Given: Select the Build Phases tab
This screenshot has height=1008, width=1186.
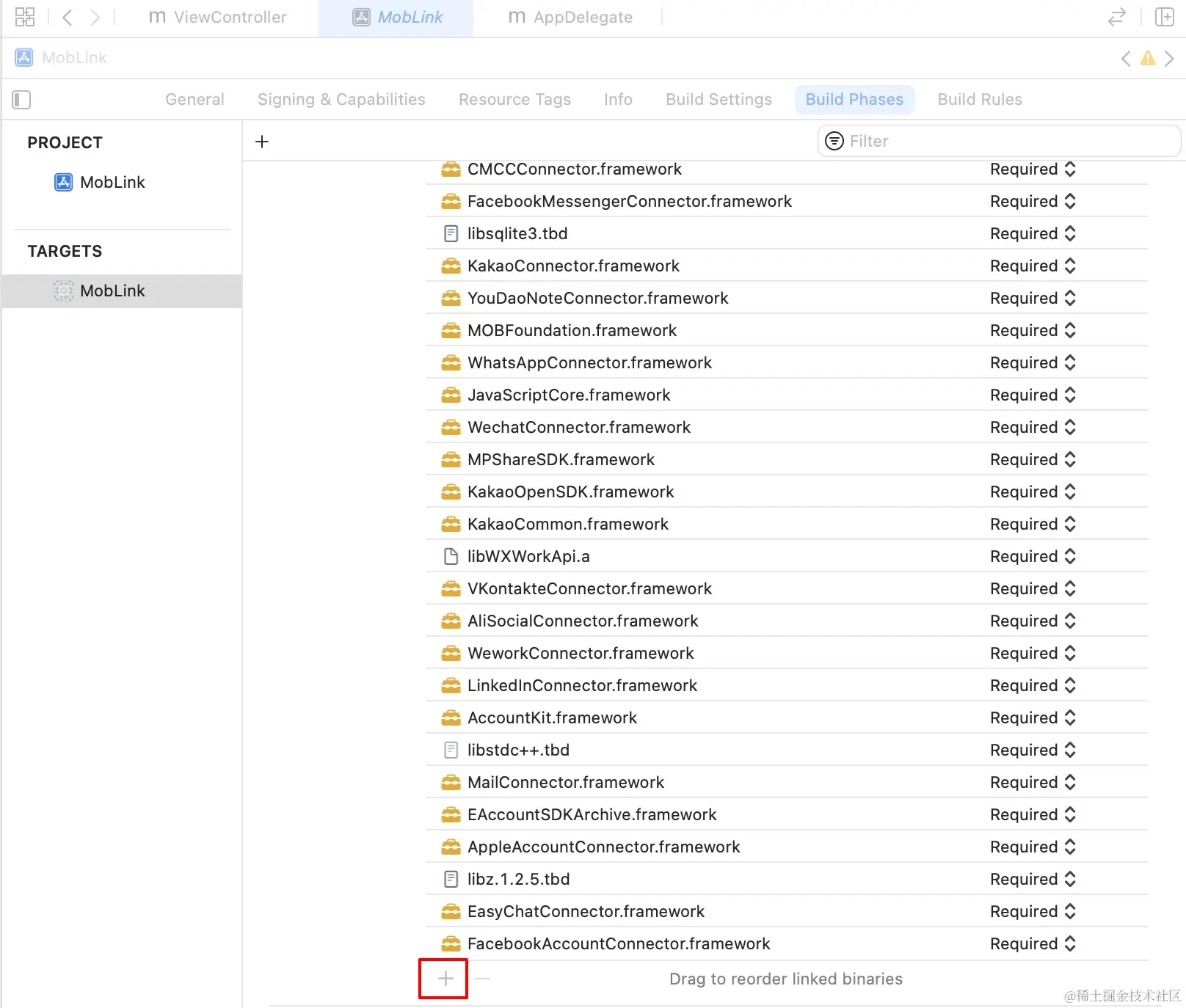Looking at the screenshot, I should pyautogui.click(x=854, y=99).
